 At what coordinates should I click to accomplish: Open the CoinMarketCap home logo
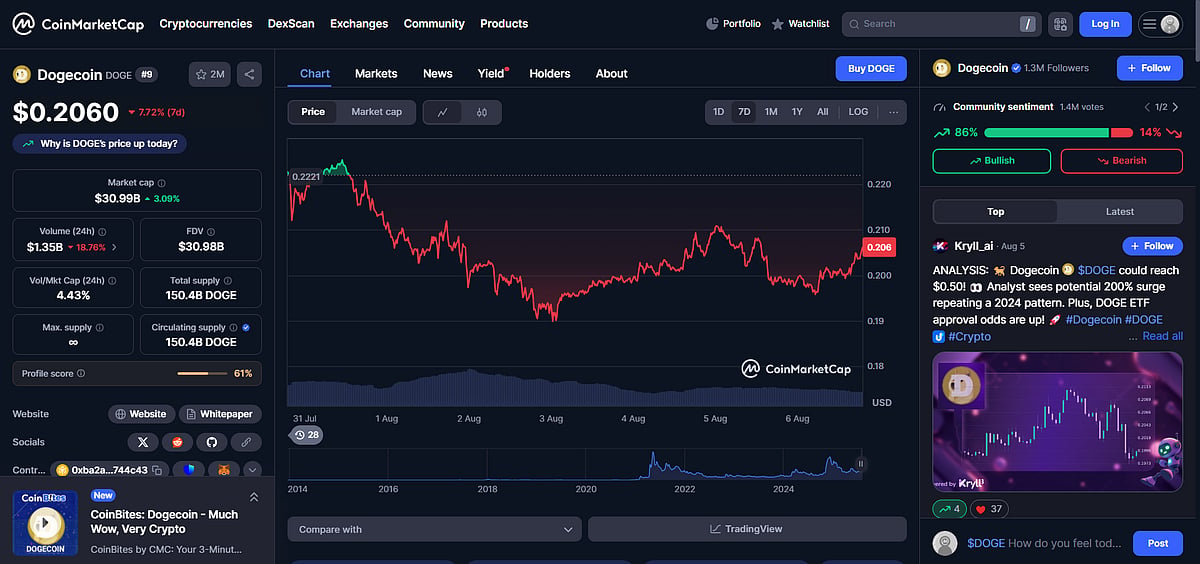tap(78, 23)
